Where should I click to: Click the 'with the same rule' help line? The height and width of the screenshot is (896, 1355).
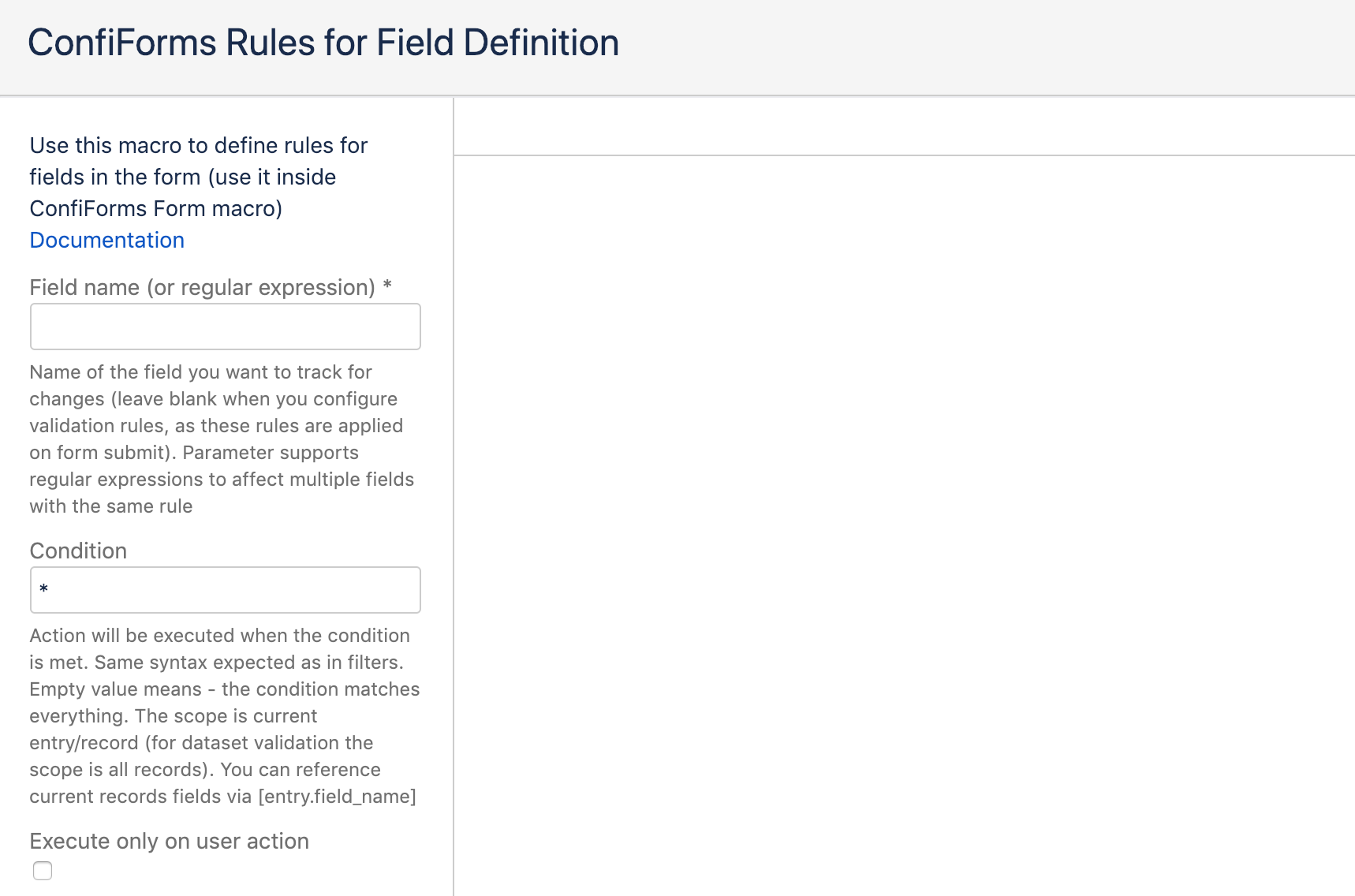110,506
